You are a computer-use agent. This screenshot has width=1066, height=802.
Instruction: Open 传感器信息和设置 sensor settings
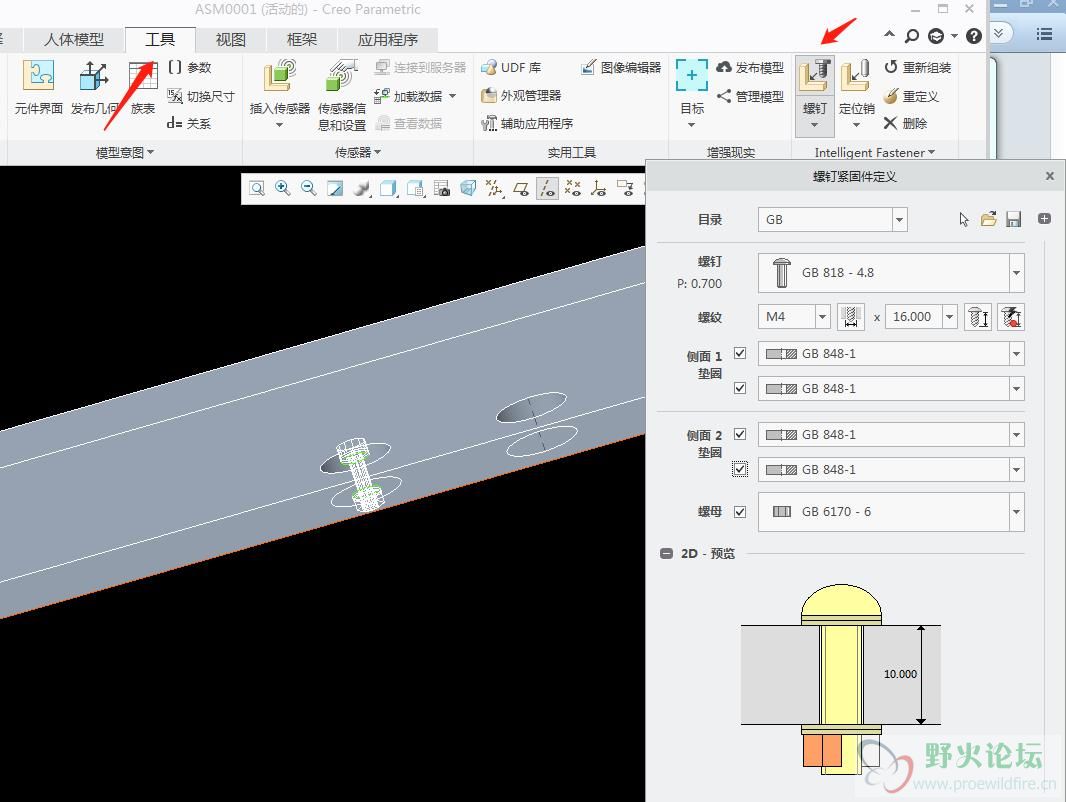[x=342, y=95]
